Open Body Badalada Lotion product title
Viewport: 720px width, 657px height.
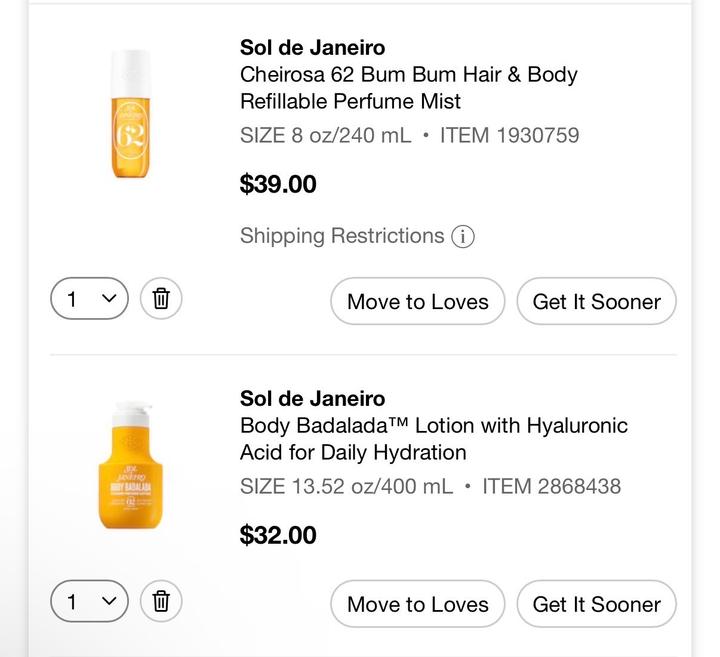(433, 438)
